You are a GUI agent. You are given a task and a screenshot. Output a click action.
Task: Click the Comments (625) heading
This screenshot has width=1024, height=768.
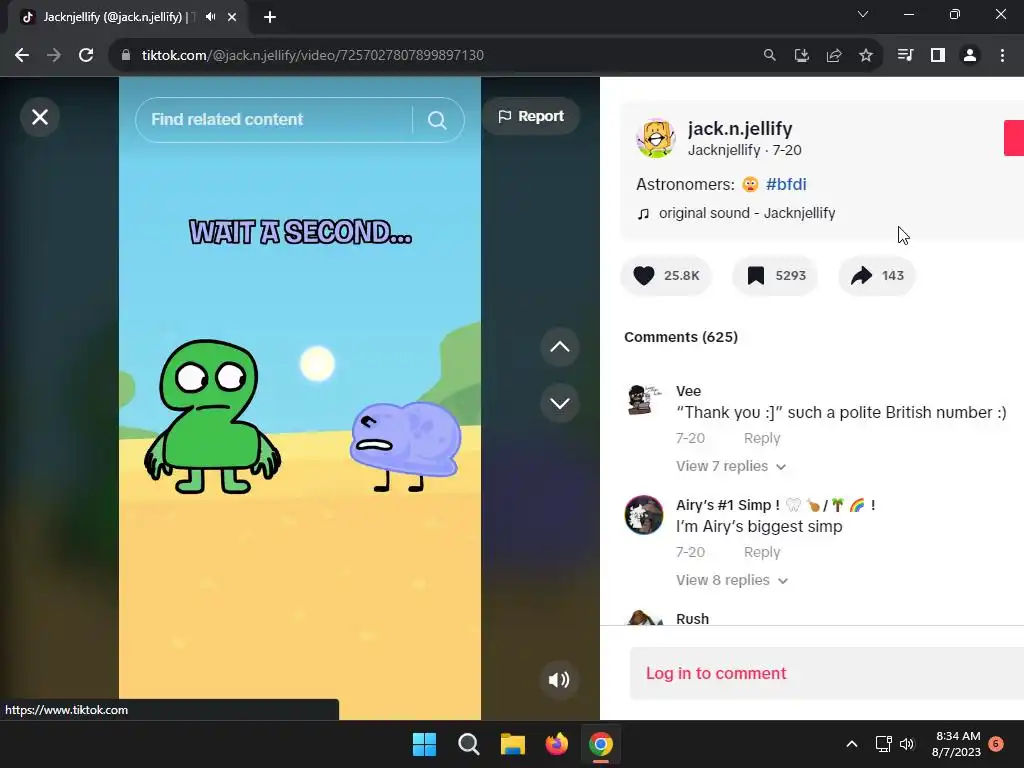click(680, 337)
